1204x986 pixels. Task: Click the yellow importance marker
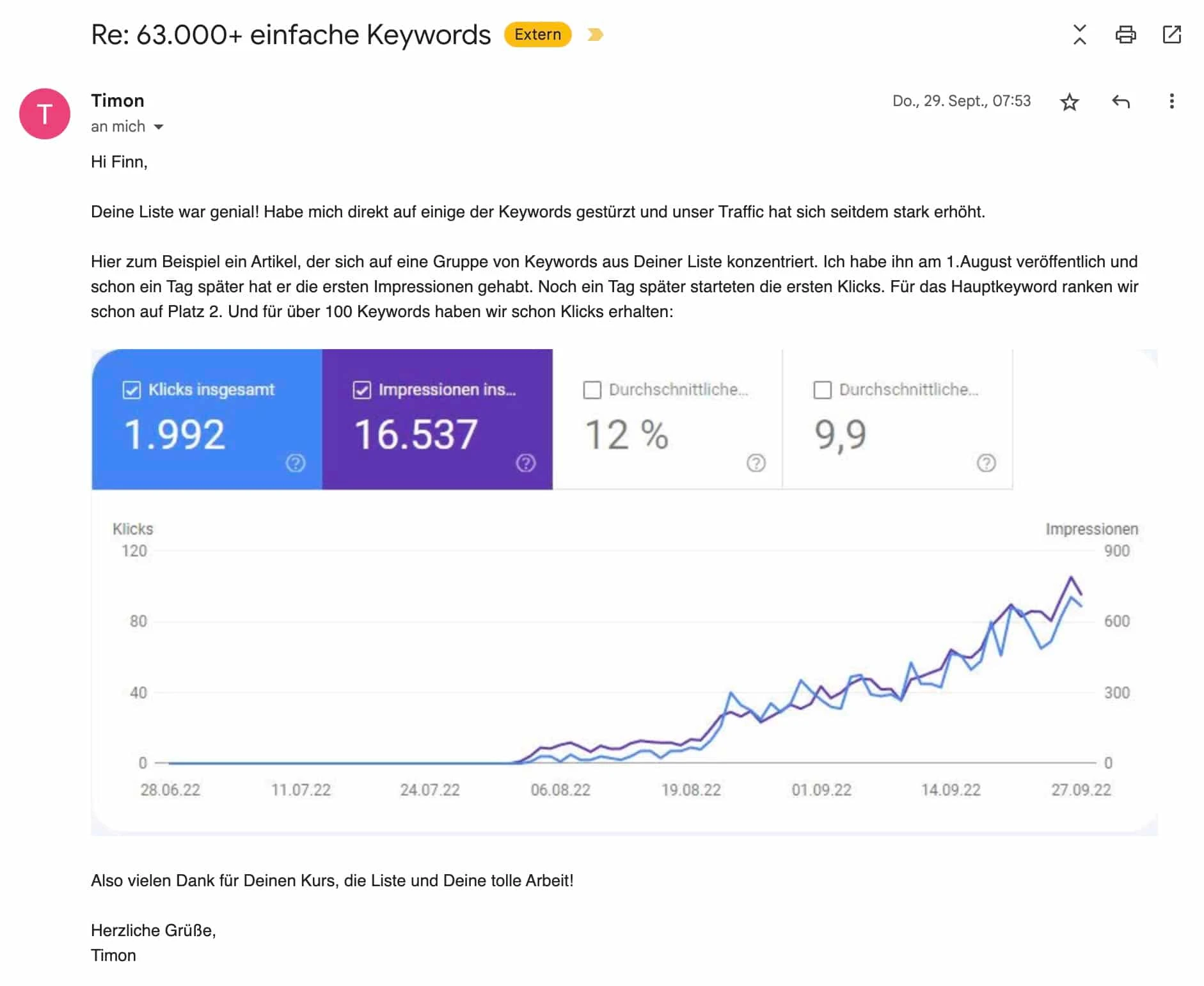tap(595, 35)
